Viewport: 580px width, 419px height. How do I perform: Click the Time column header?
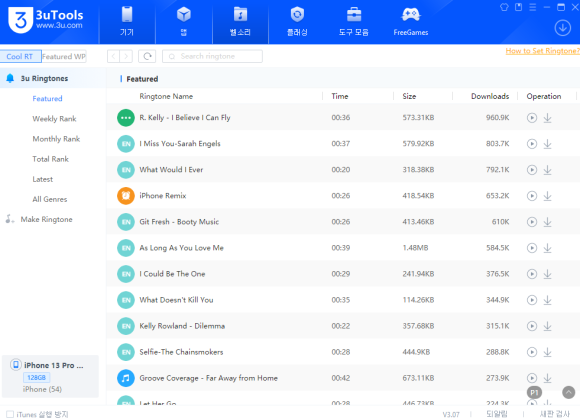[340, 97]
